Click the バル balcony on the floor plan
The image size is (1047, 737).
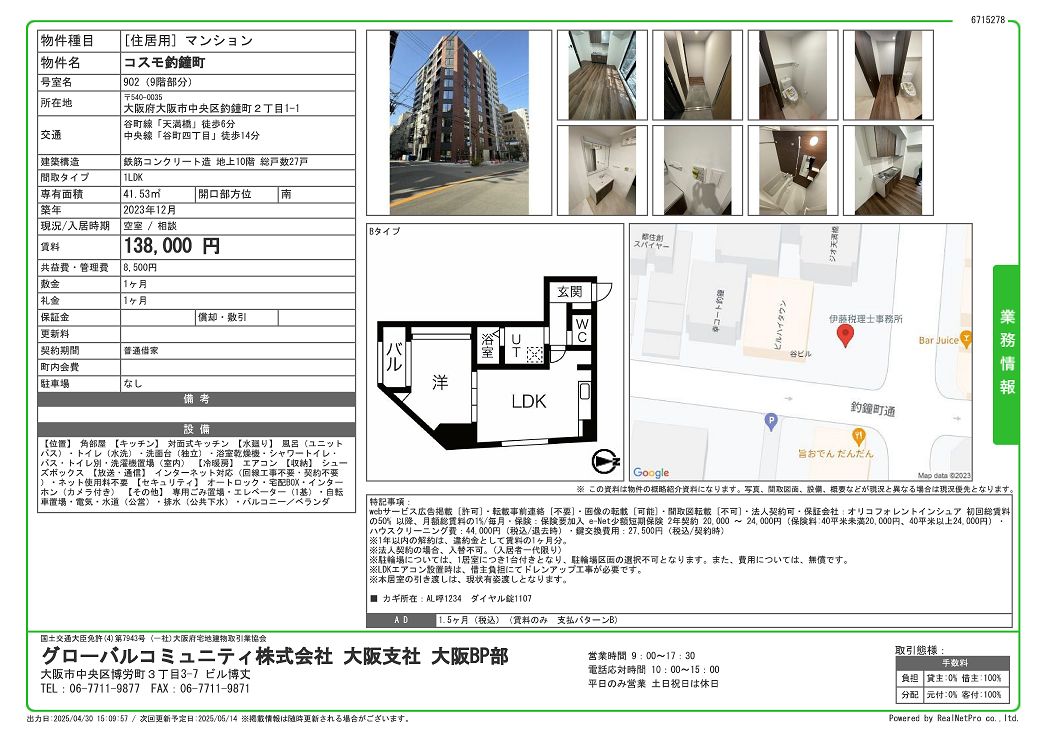[x=394, y=356]
